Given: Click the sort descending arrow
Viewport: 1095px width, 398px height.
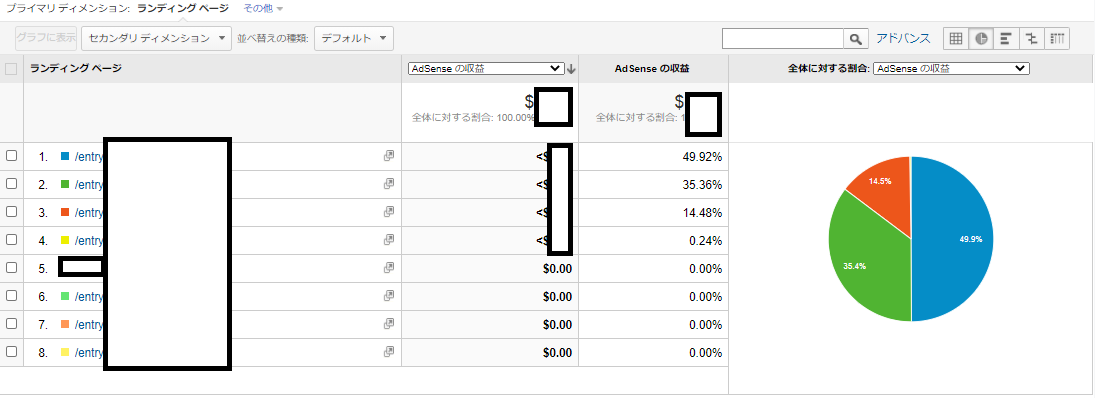Looking at the screenshot, I should click(571, 68).
